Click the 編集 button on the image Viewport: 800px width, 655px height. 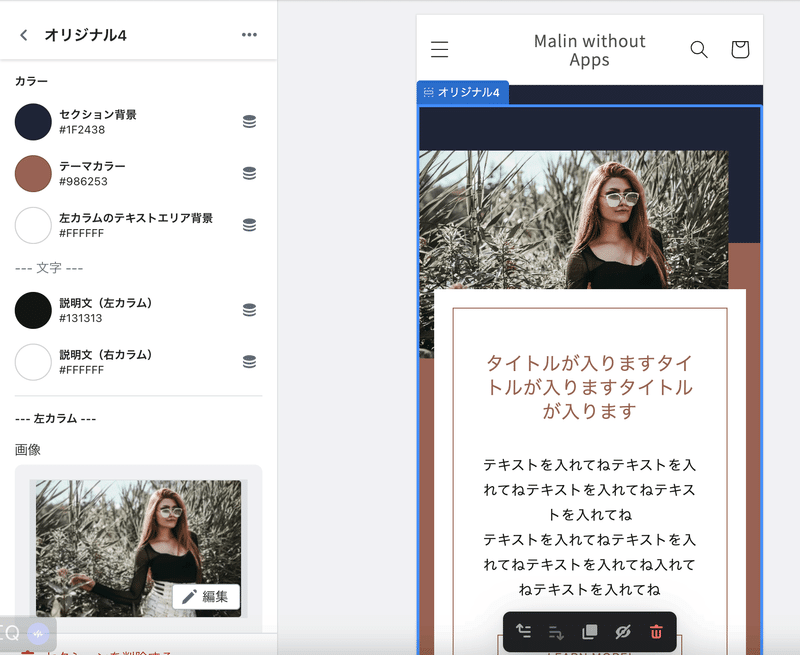tap(206, 596)
